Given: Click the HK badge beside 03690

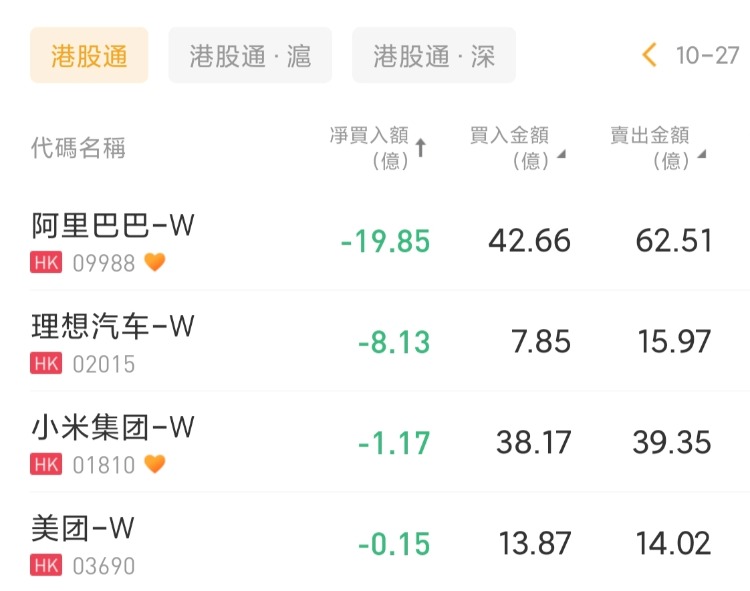Looking at the screenshot, I should pyautogui.click(x=46, y=565).
